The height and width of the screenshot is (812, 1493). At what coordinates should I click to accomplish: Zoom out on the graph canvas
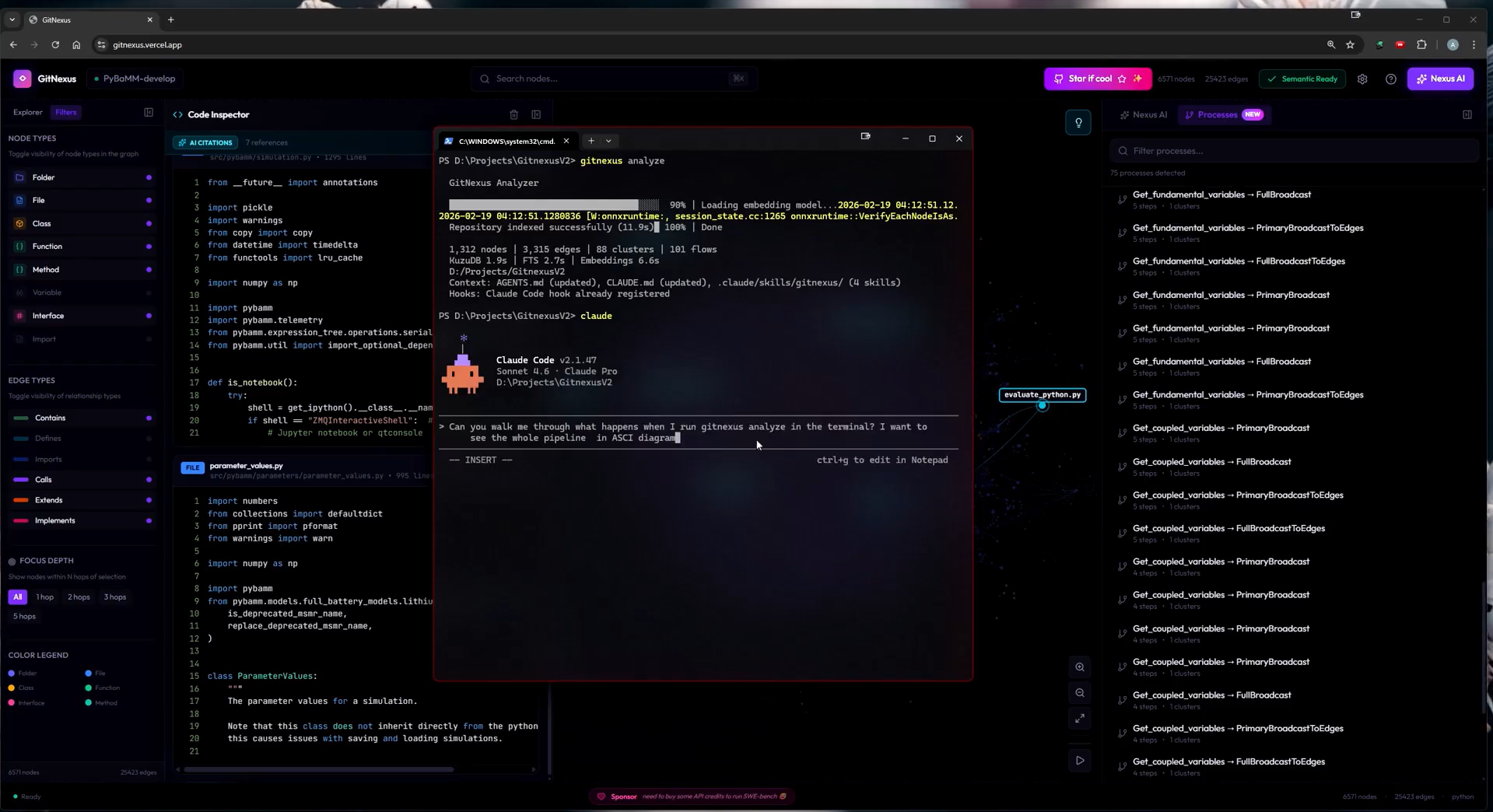(x=1080, y=693)
